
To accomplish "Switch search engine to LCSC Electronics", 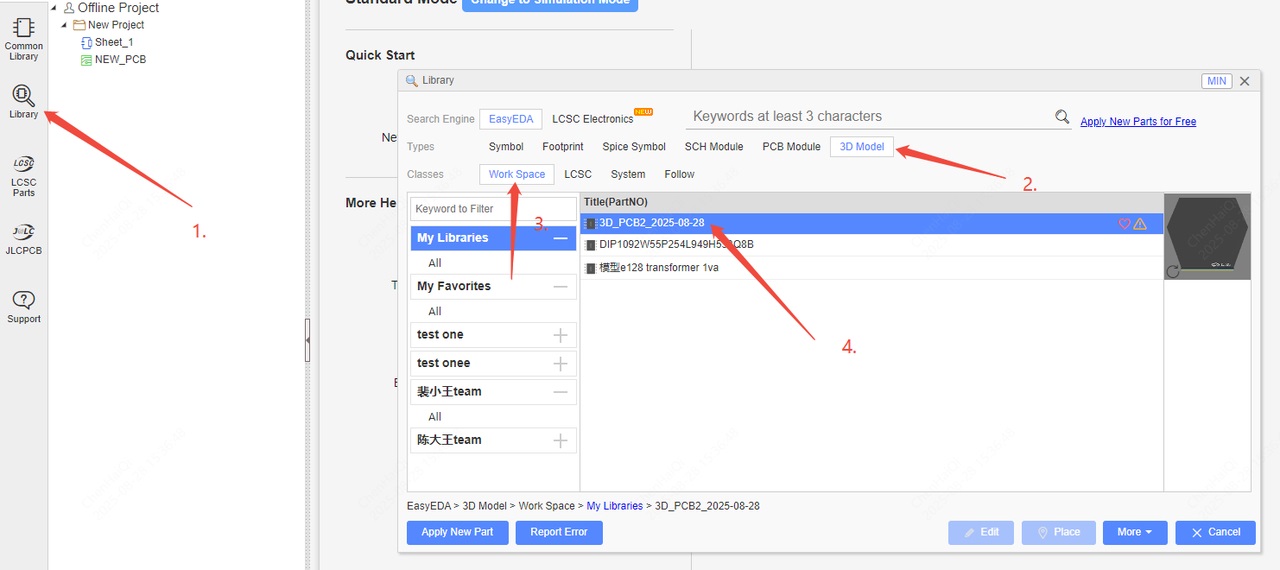I will 594,119.
